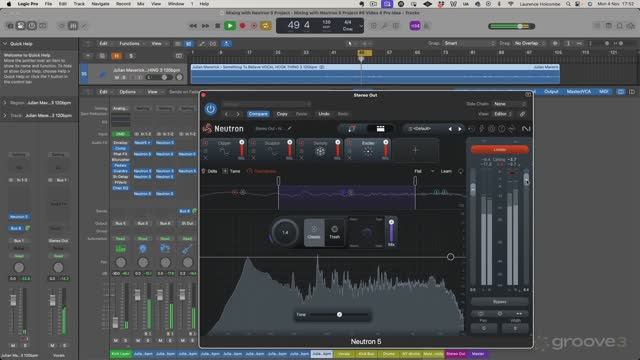Click the Learn crossover button
The image size is (640, 360).
click(446, 171)
